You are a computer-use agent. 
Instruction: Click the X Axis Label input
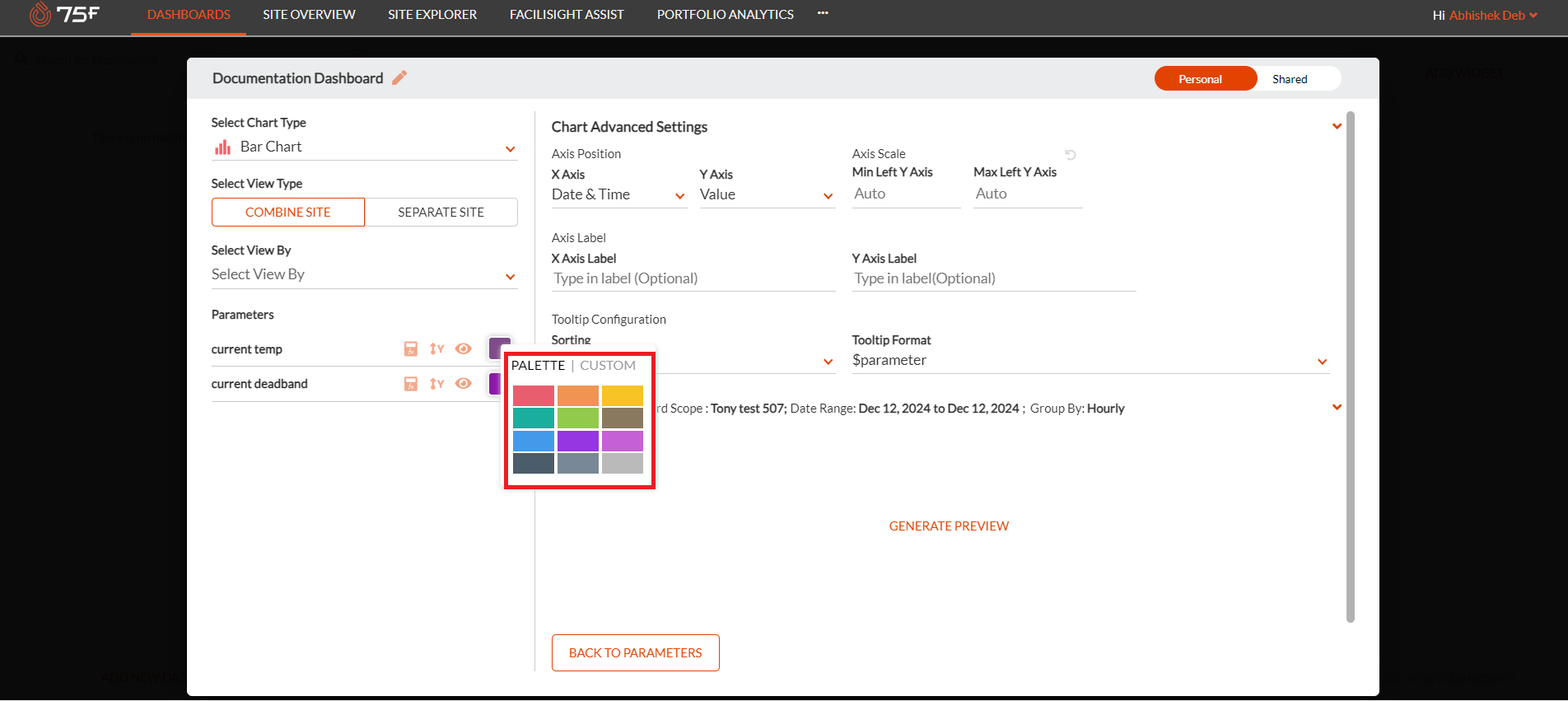tap(693, 279)
